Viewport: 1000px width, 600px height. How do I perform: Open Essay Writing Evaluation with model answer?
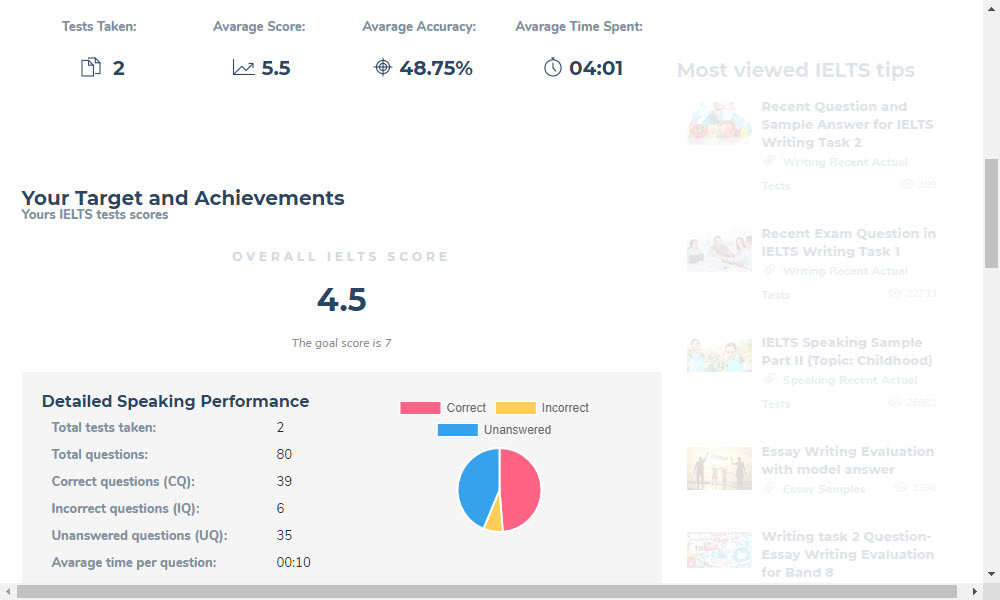point(847,460)
